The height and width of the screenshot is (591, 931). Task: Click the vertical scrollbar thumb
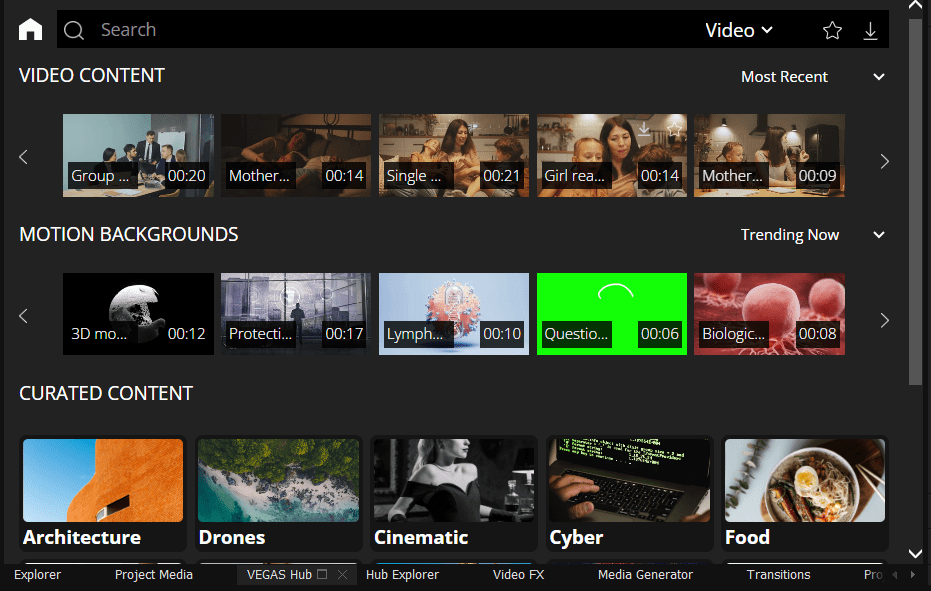(915, 202)
